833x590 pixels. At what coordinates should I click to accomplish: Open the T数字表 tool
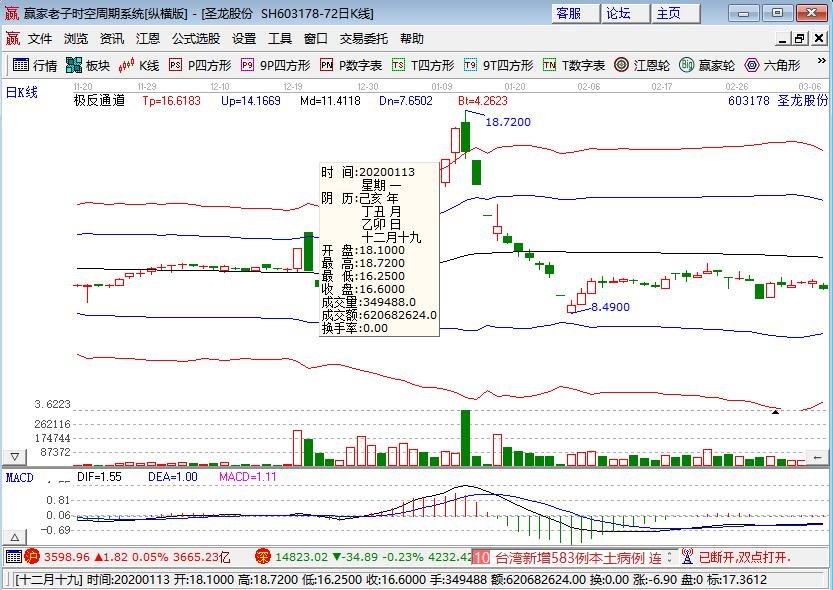[574, 65]
